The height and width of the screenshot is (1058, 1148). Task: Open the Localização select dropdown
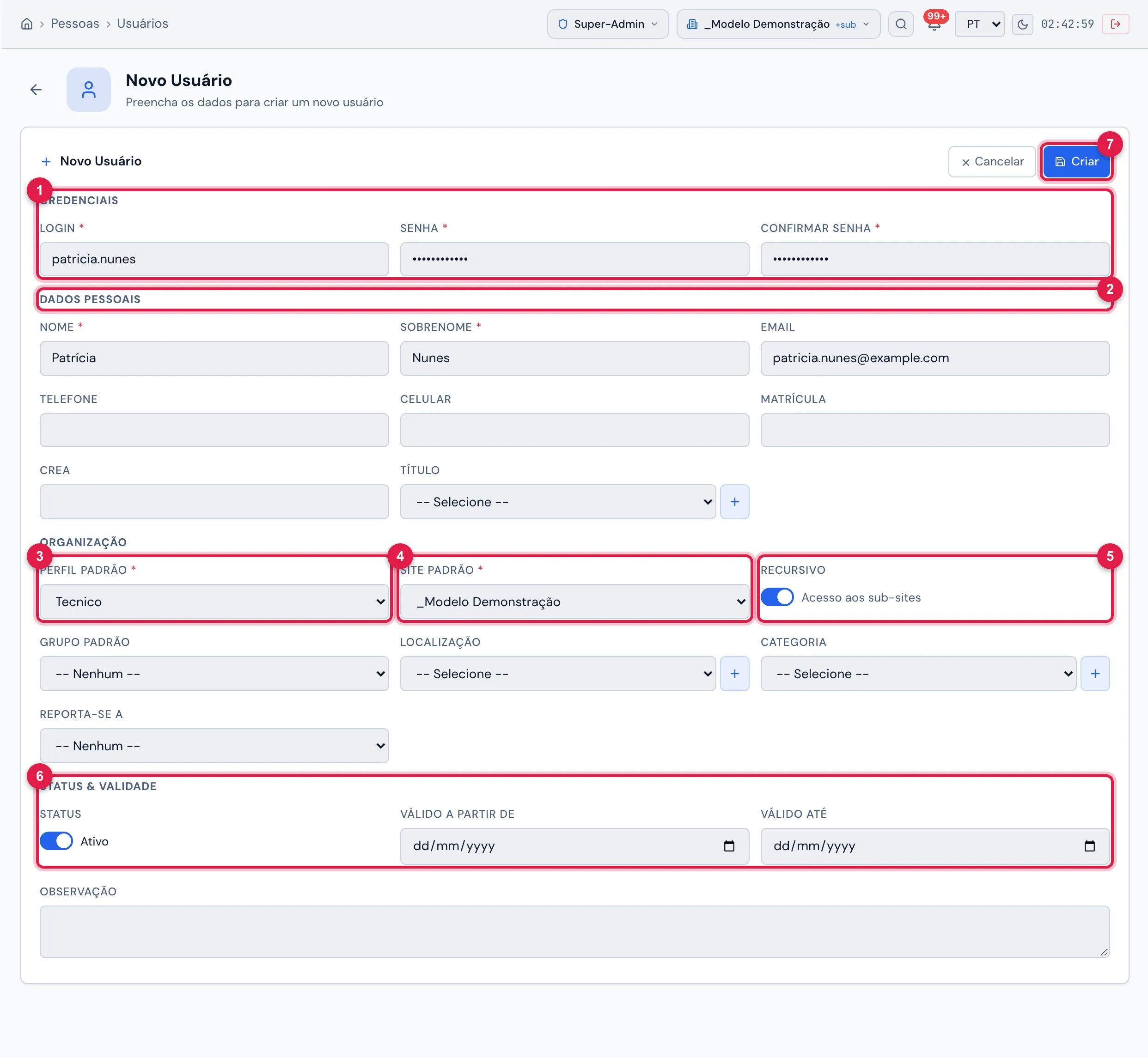click(x=558, y=674)
